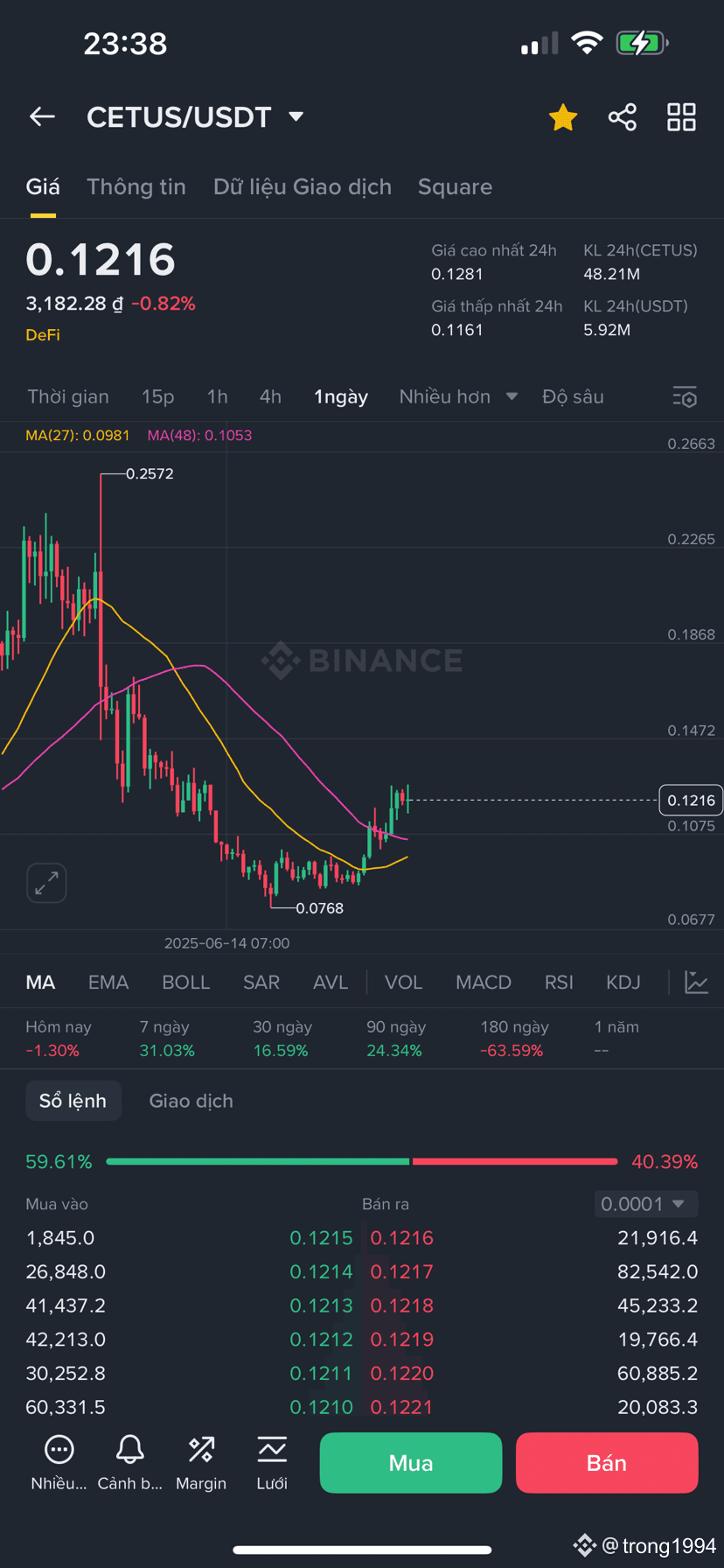Select bid price 0.1213

pos(321,1305)
